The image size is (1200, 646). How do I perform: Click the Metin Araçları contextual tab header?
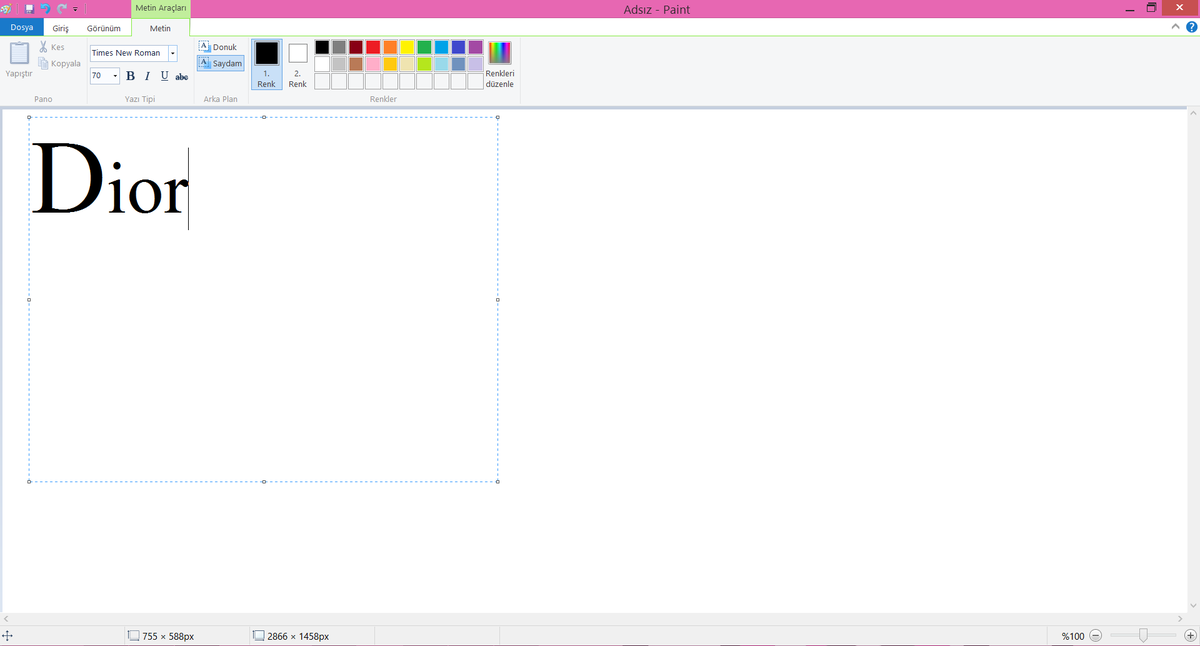[160, 8]
